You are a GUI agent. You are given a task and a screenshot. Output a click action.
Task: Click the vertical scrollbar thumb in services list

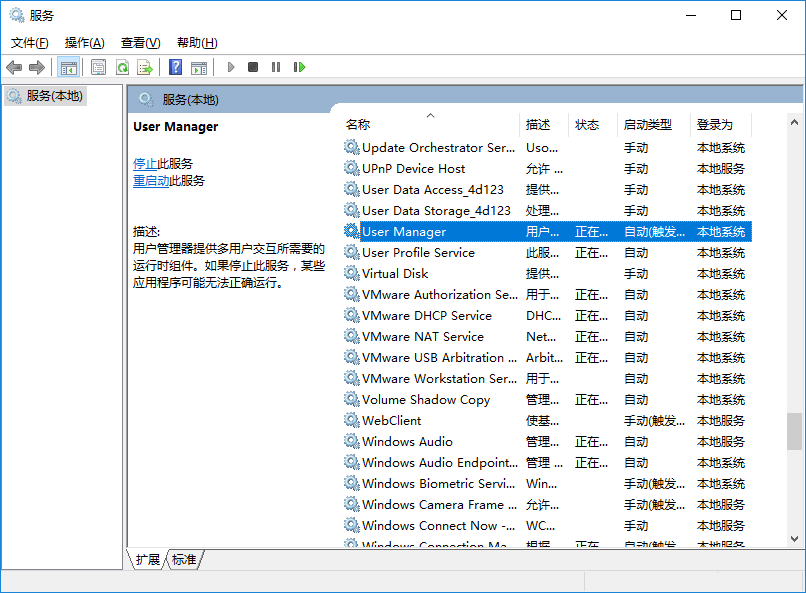coord(794,431)
